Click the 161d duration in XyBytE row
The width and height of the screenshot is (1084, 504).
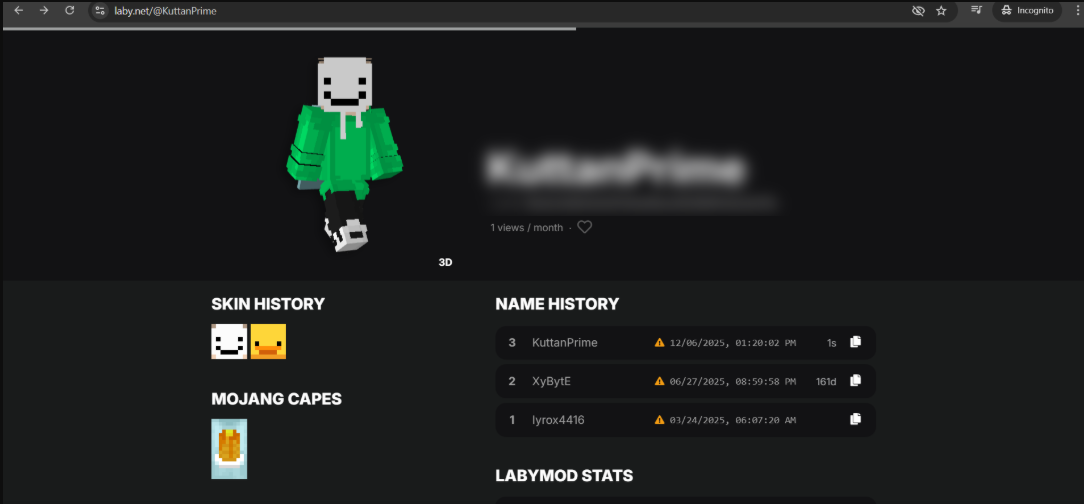coord(826,381)
